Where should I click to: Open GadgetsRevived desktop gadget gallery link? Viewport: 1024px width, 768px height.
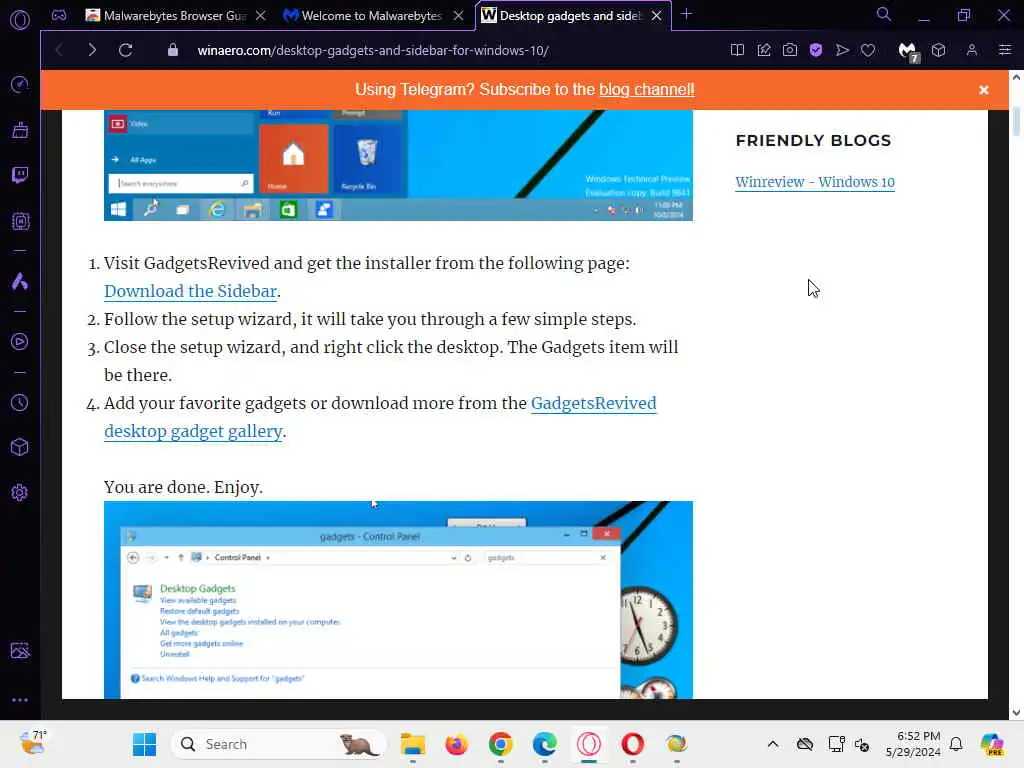[x=380, y=417]
